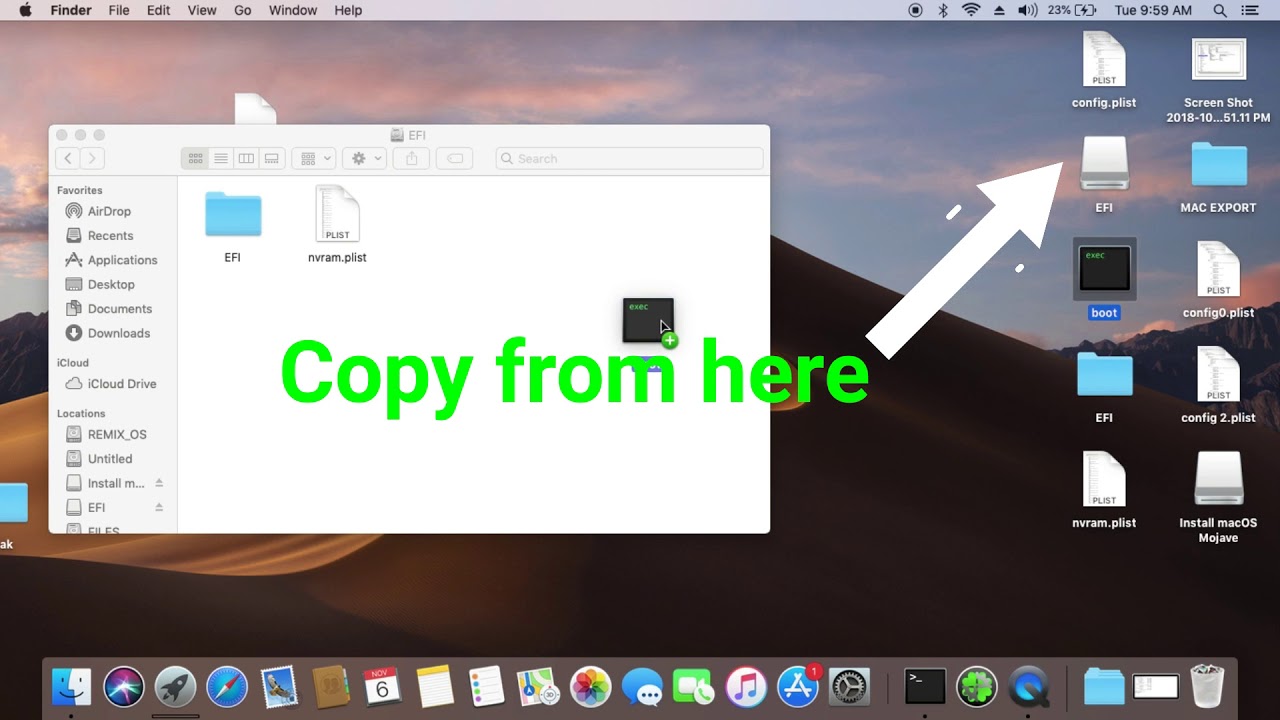Open Spotlight search in menu bar
The height and width of the screenshot is (720, 1280).
tap(1220, 10)
